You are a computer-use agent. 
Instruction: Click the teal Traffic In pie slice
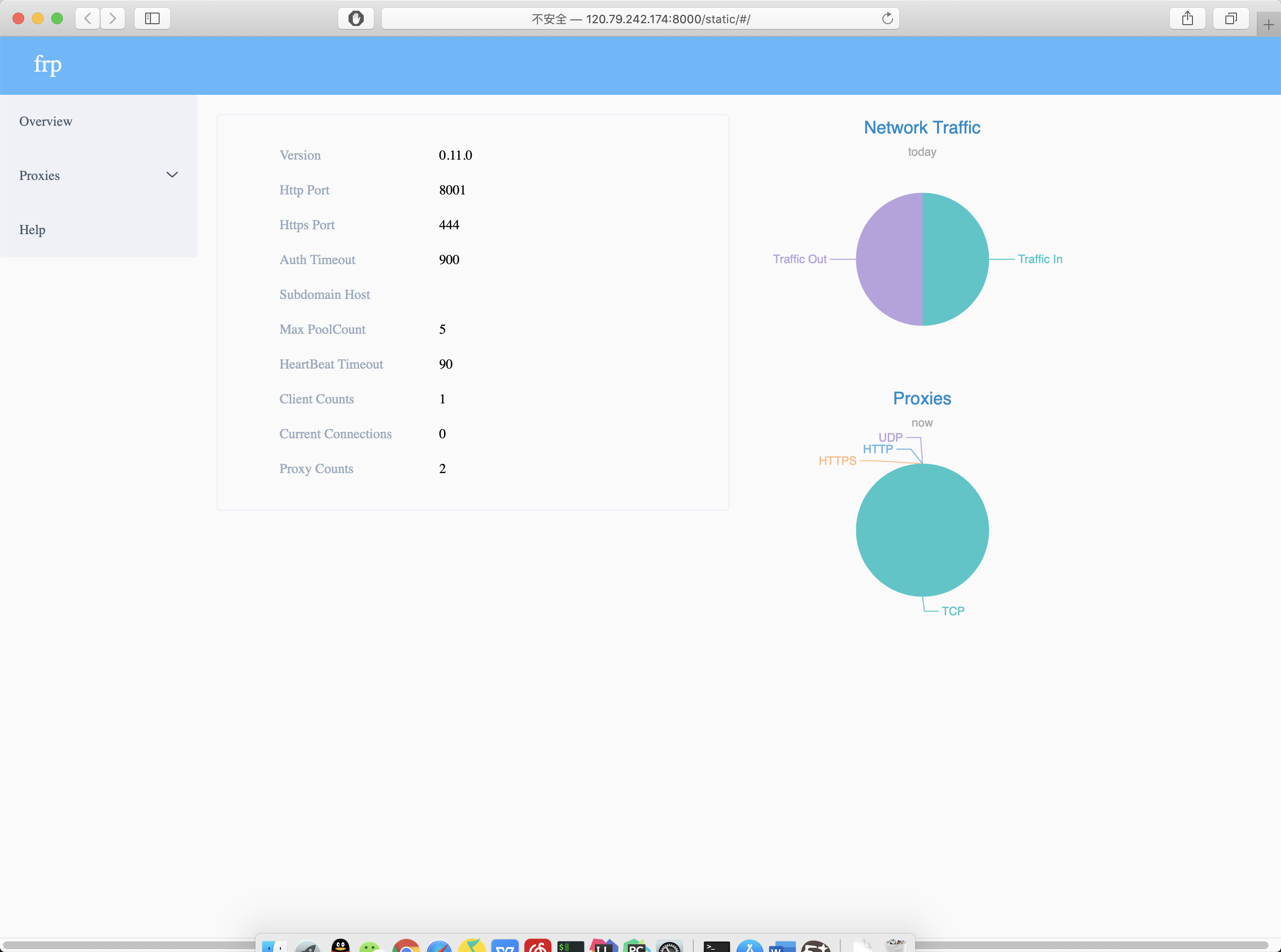(956, 259)
